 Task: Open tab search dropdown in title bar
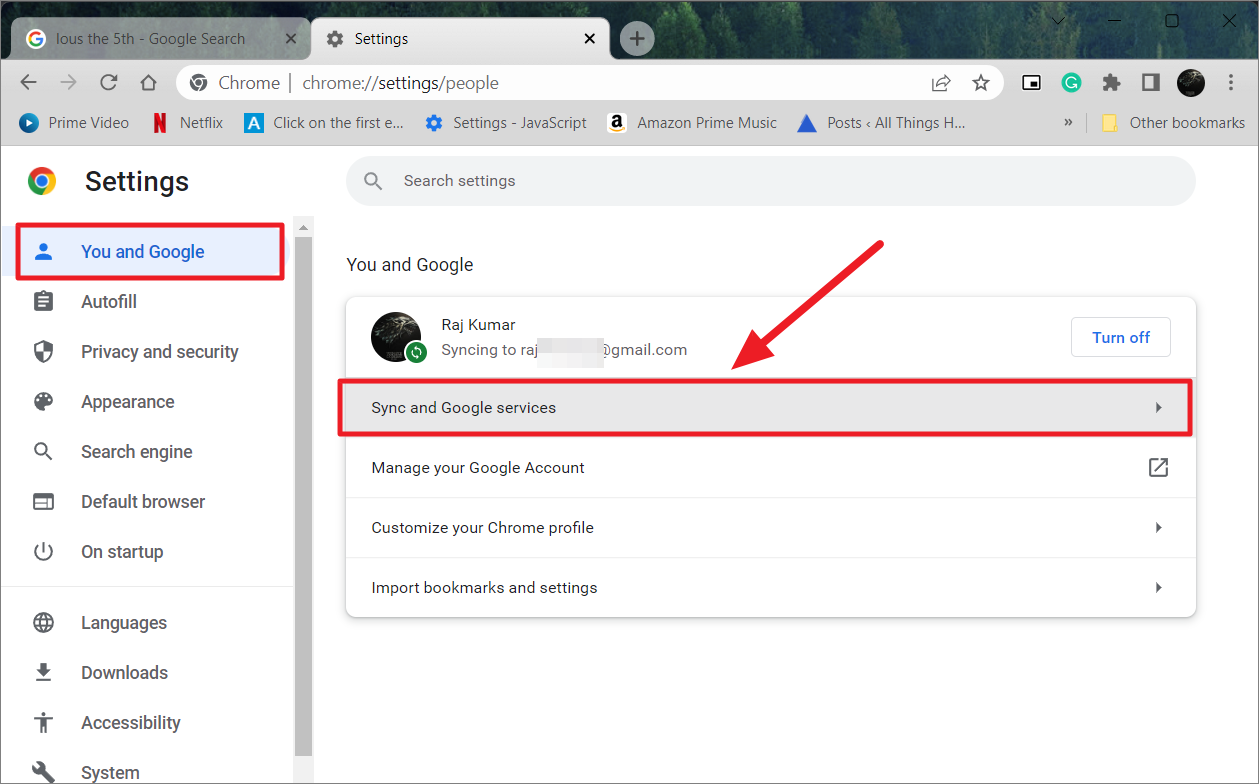(1058, 20)
